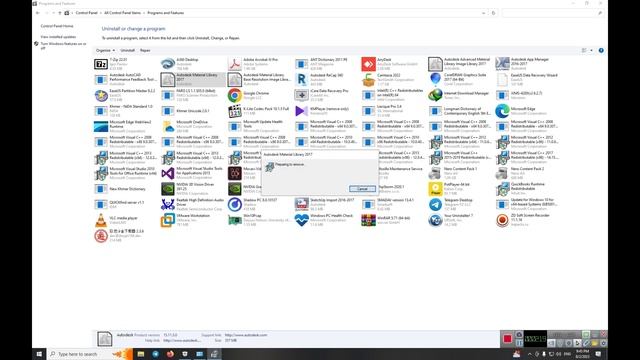Navigate to Control Panel in breadcrumb
The image size is (640, 360).
tap(87, 13)
